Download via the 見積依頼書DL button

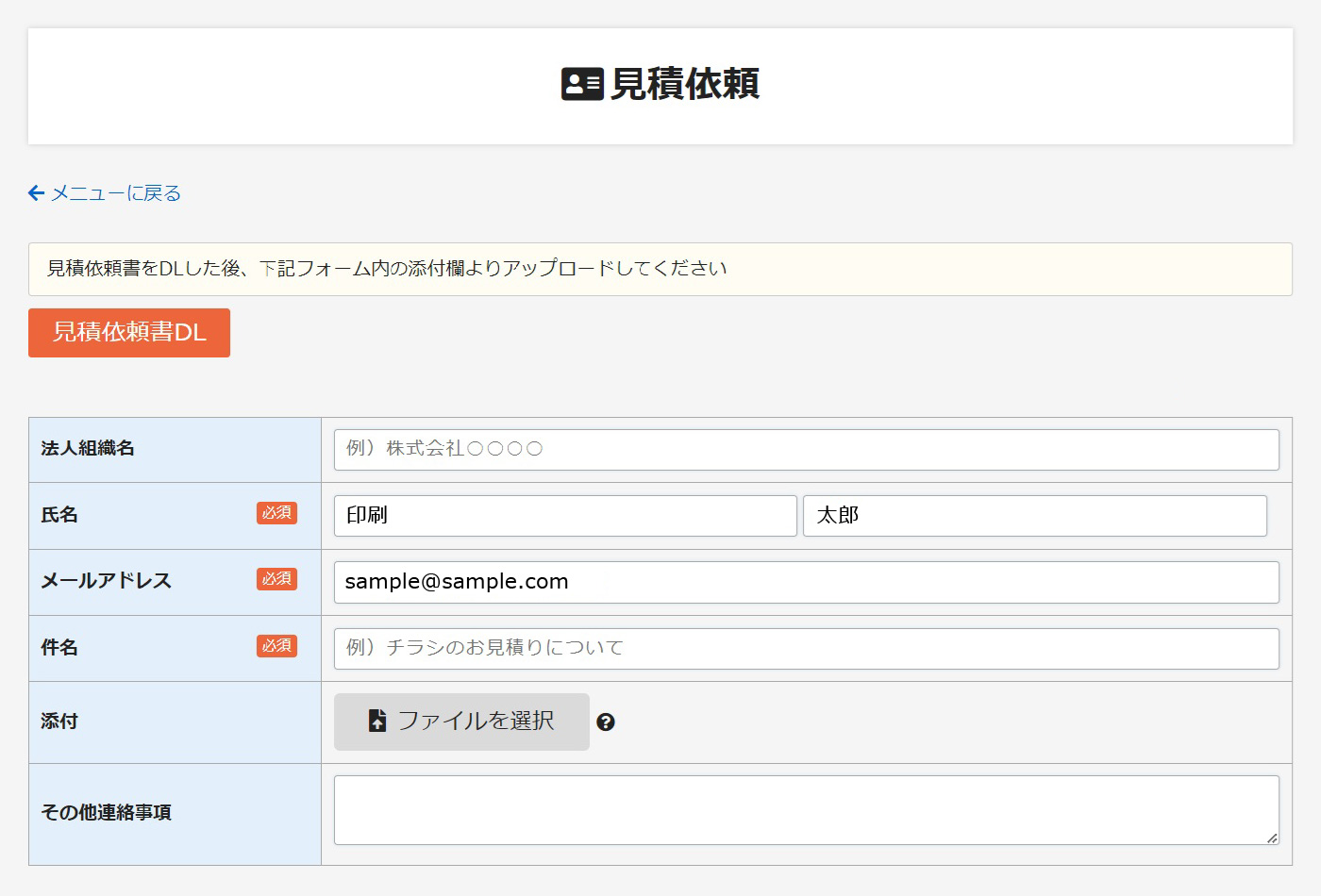(x=129, y=333)
